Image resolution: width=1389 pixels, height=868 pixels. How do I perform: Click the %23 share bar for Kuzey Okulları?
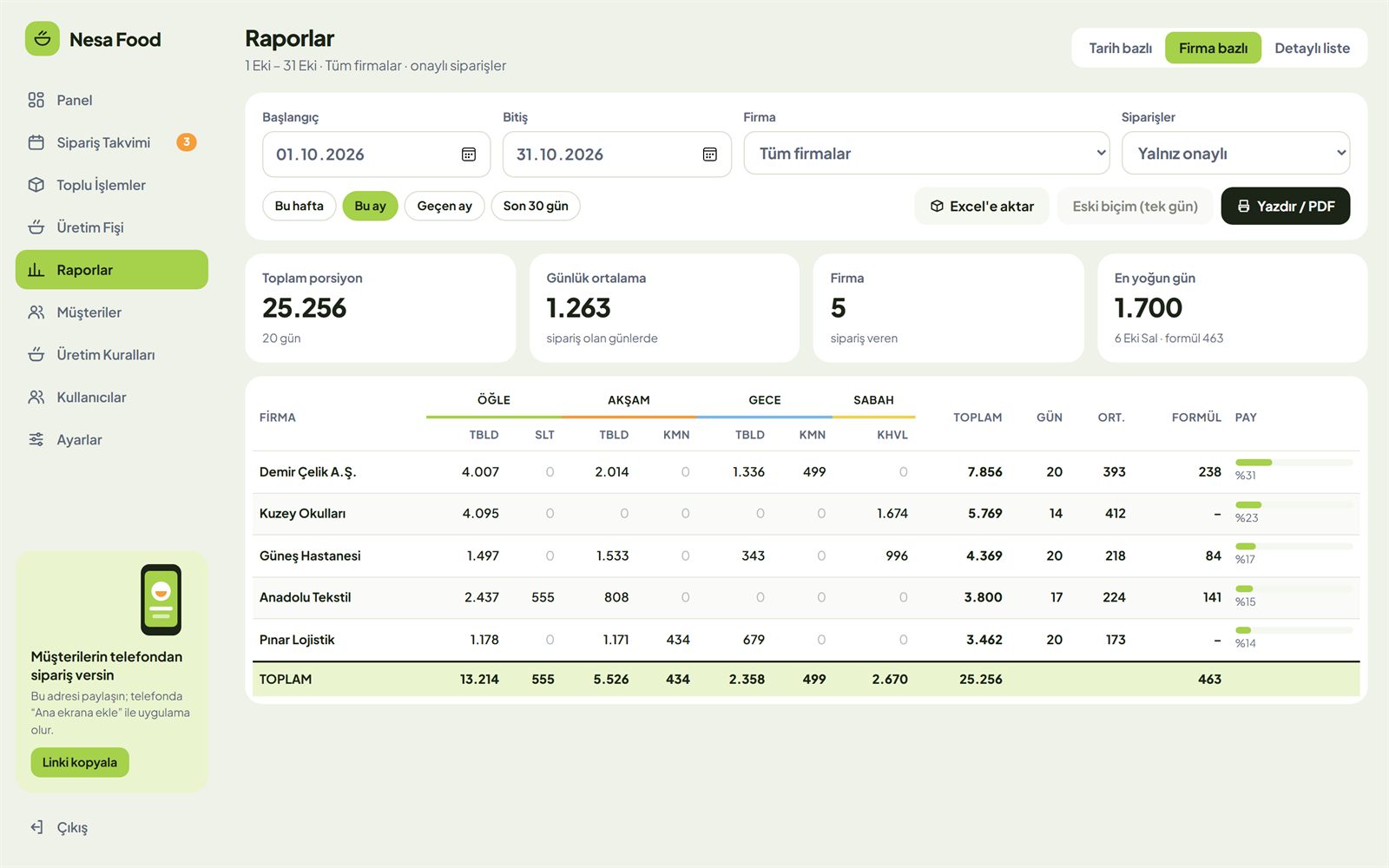pos(1294,505)
